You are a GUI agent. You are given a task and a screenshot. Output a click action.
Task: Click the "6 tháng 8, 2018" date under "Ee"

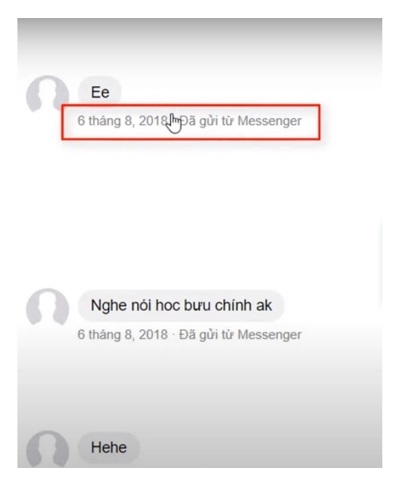tap(122, 121)
